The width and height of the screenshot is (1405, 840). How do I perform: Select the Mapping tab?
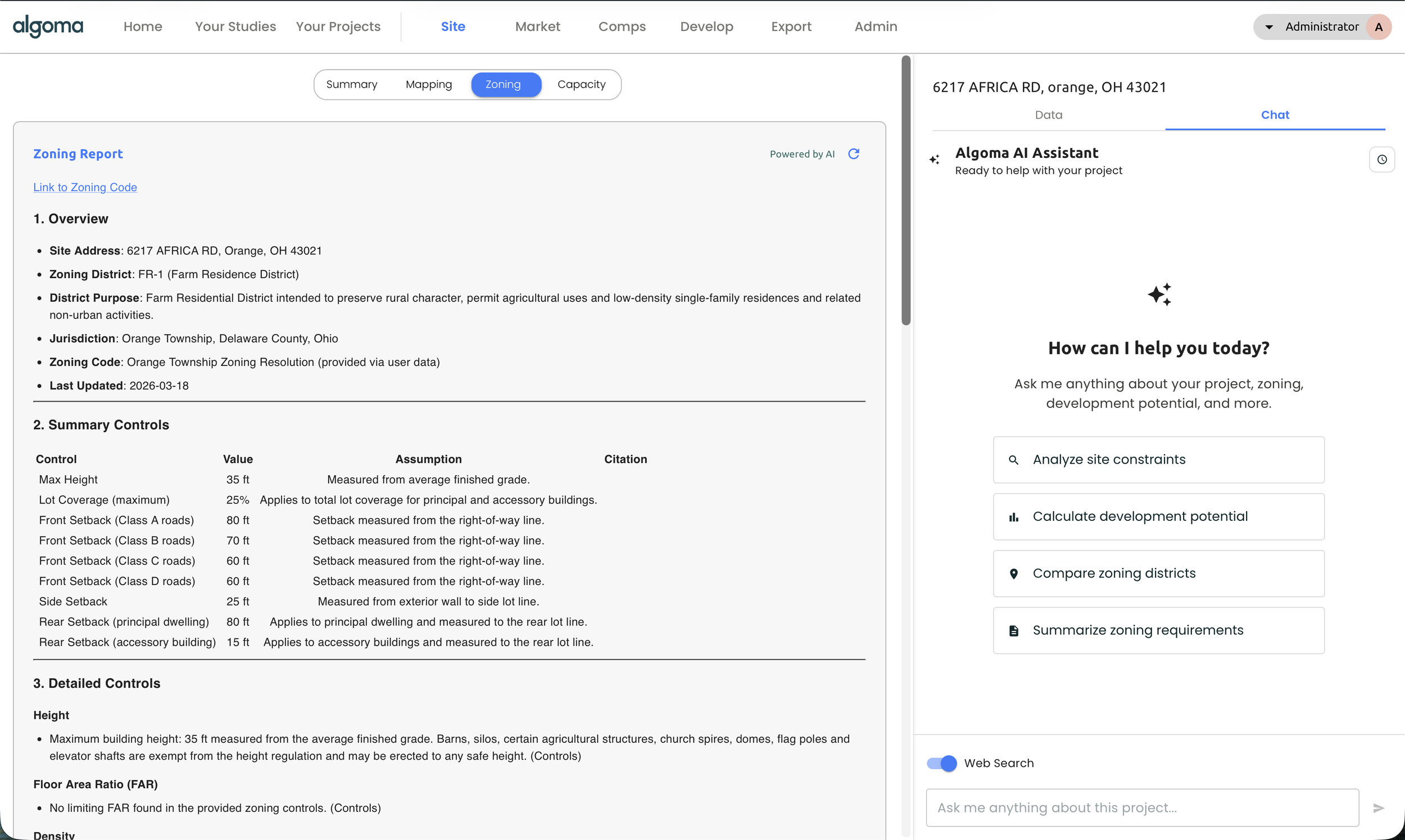428,84
